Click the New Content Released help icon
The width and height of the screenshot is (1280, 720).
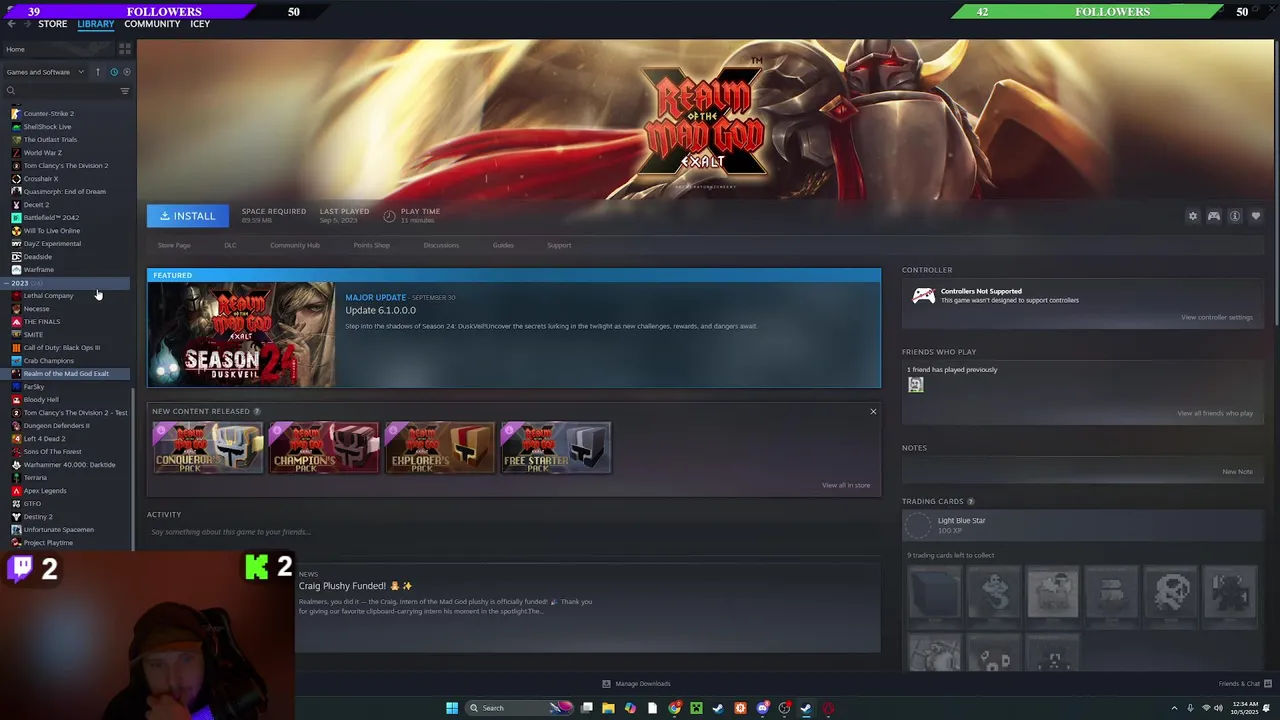click(257, 411)
